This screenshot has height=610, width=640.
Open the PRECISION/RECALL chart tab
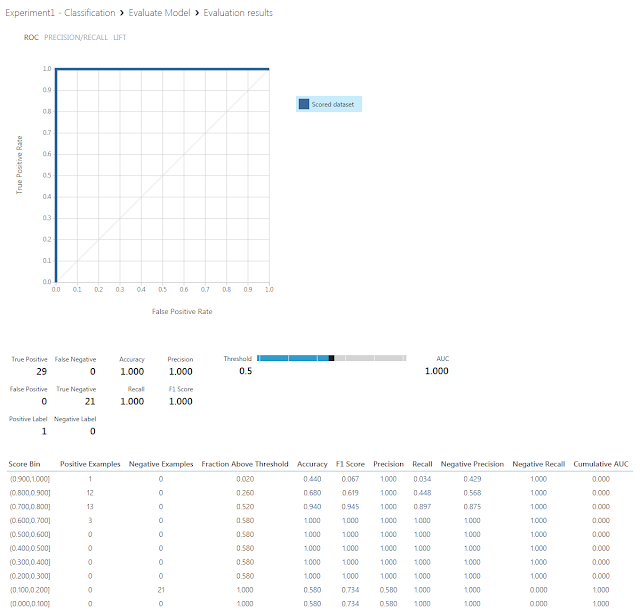76,37
